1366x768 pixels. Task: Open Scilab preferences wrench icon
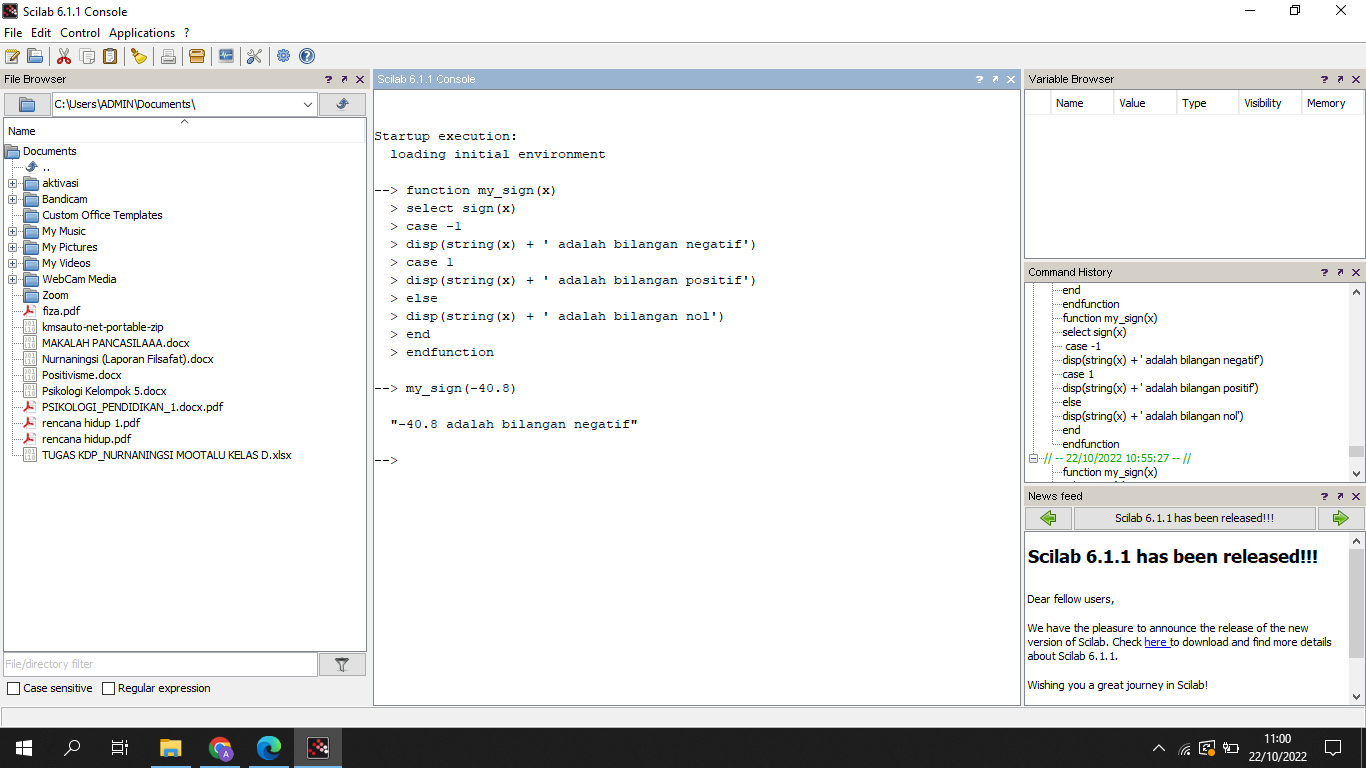[254, 56]
